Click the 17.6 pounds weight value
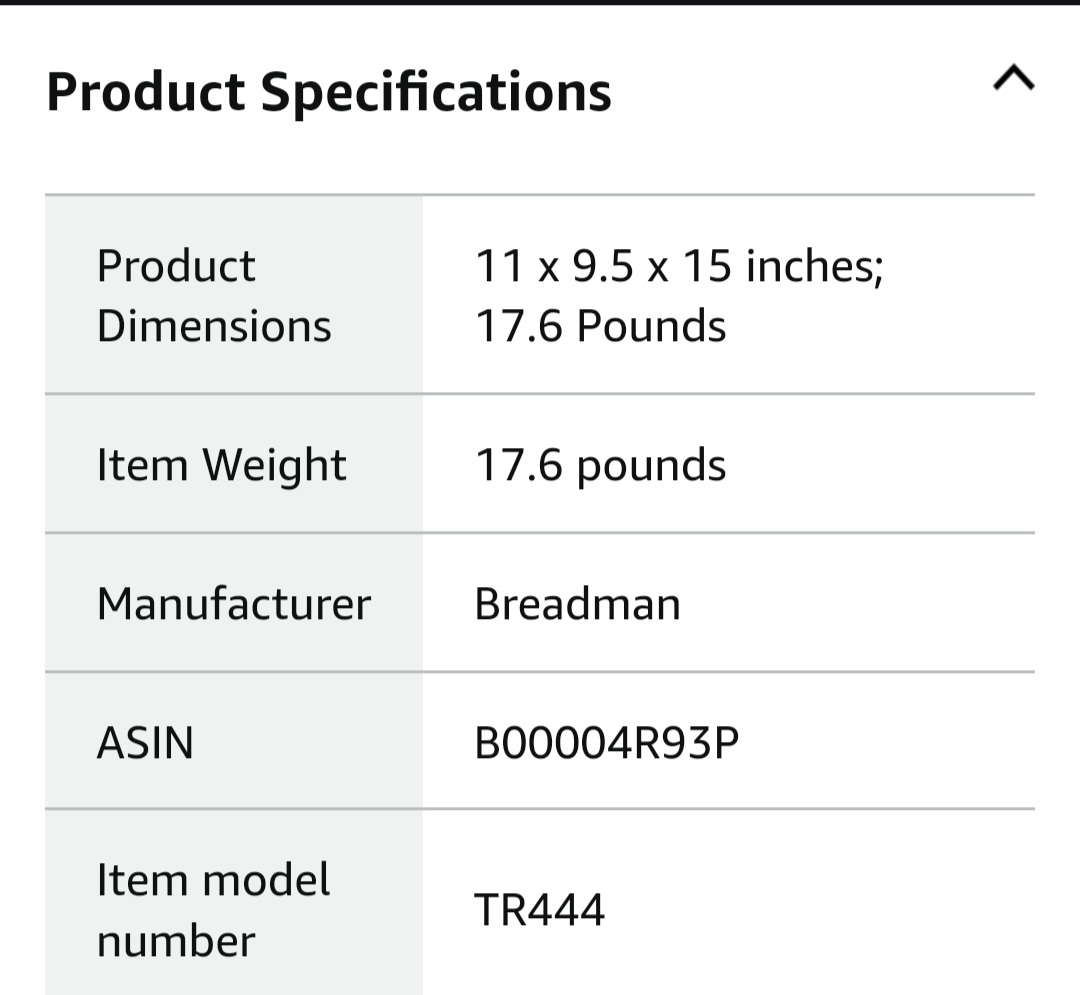Viewport: 1080px width, 995px height. (x=602, y=464)
